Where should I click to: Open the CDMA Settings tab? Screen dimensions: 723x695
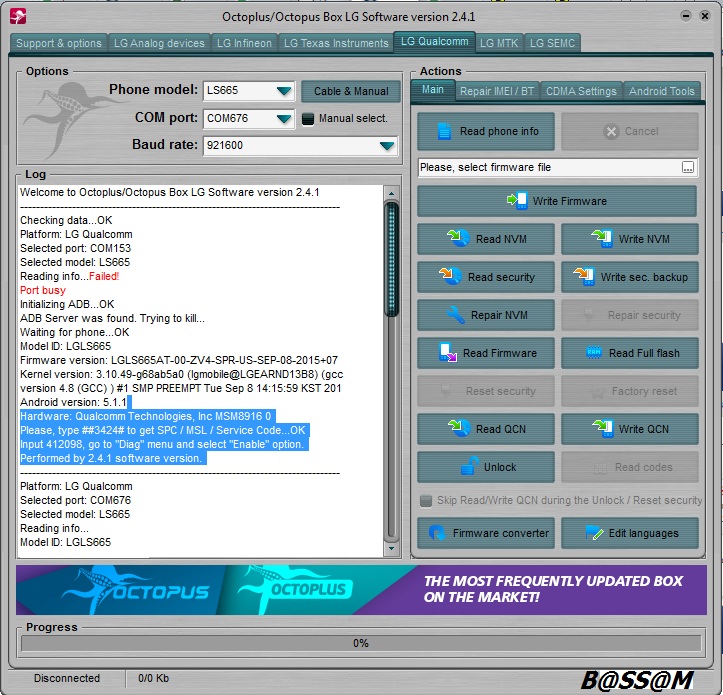pos(581,91)
